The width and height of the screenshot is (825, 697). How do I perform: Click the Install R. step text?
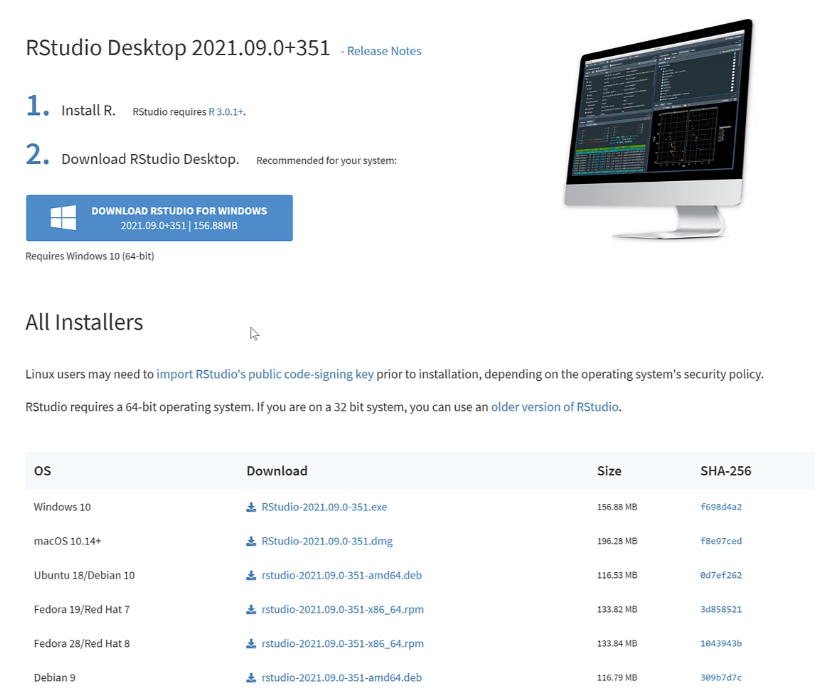click(x=88, y=110)
